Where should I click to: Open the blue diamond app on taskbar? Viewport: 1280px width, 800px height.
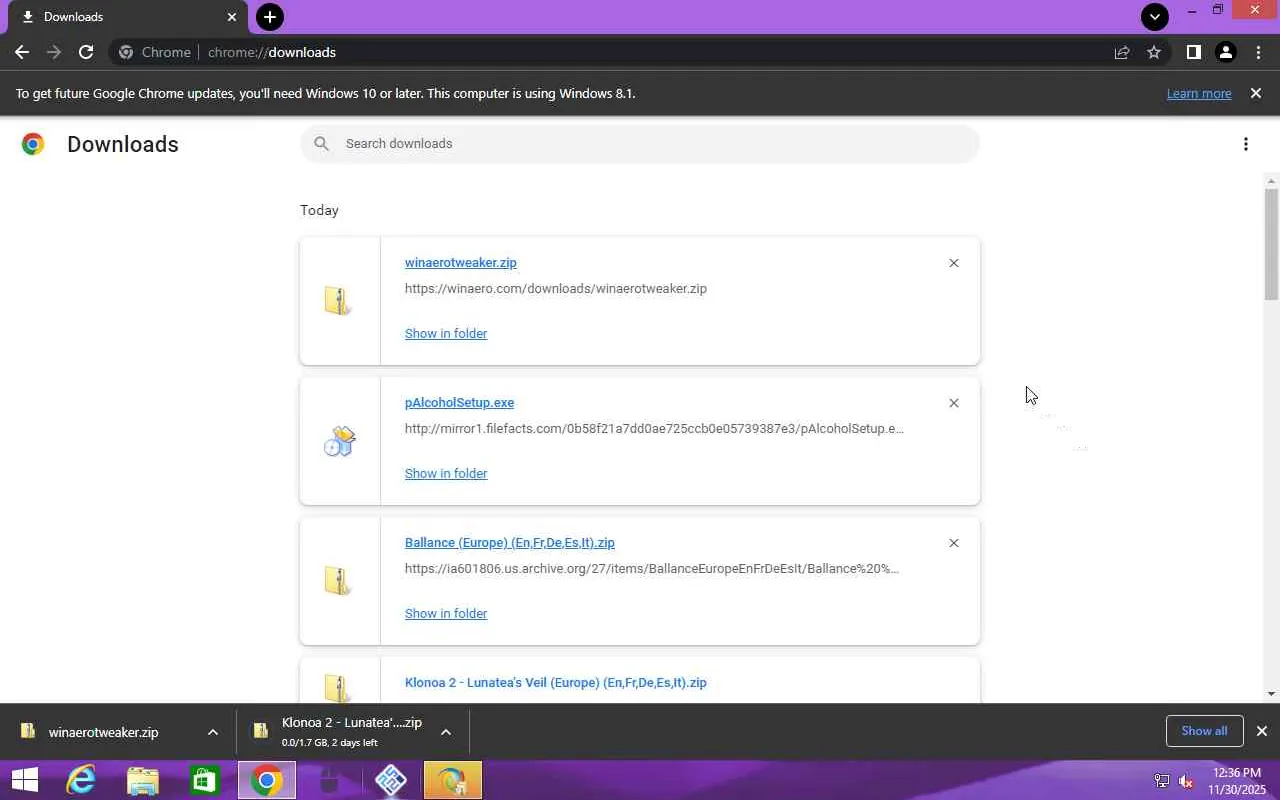[391, 780]
